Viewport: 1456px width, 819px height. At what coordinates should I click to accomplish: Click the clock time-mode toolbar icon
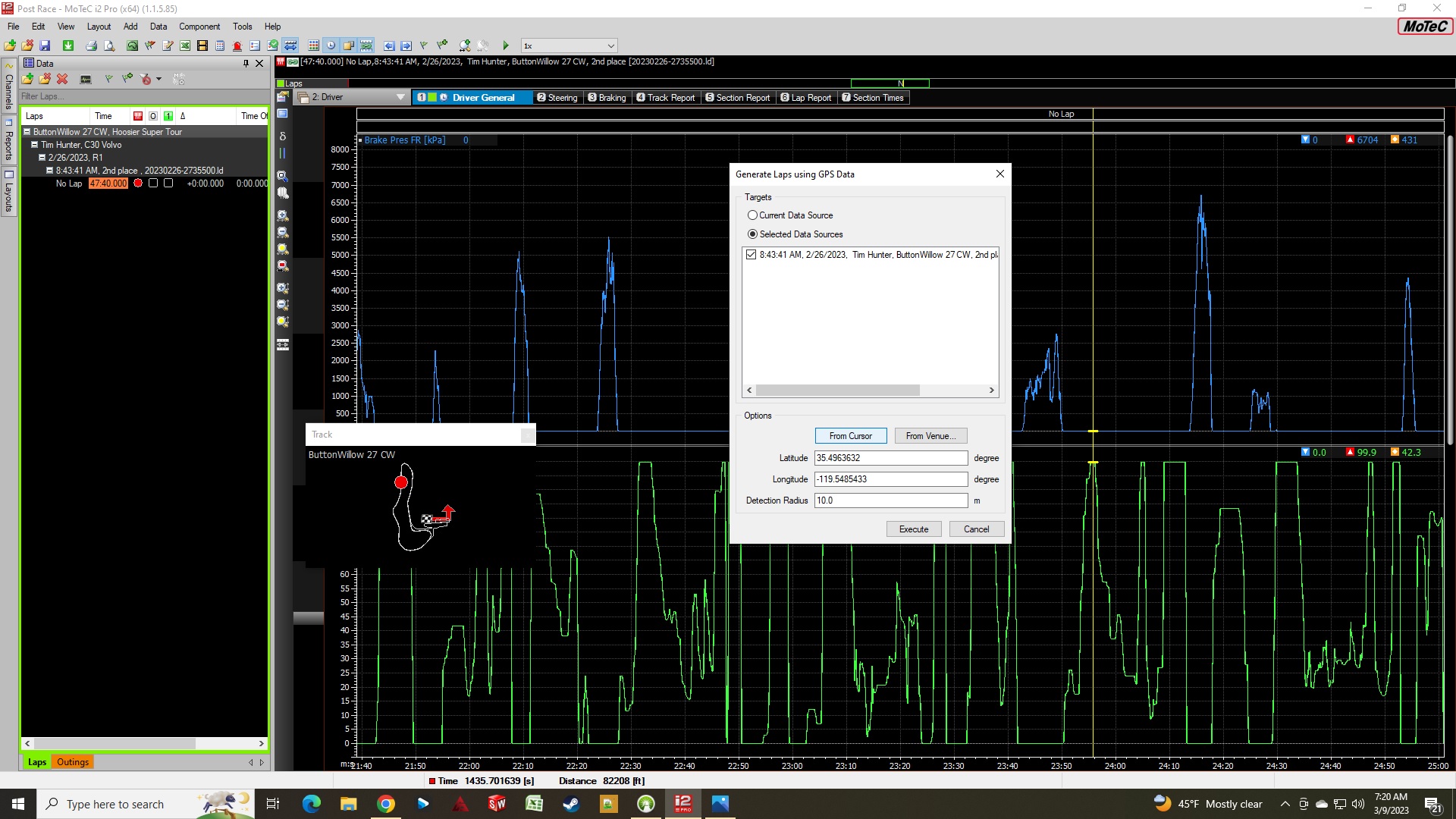click(x=331, y=45)
